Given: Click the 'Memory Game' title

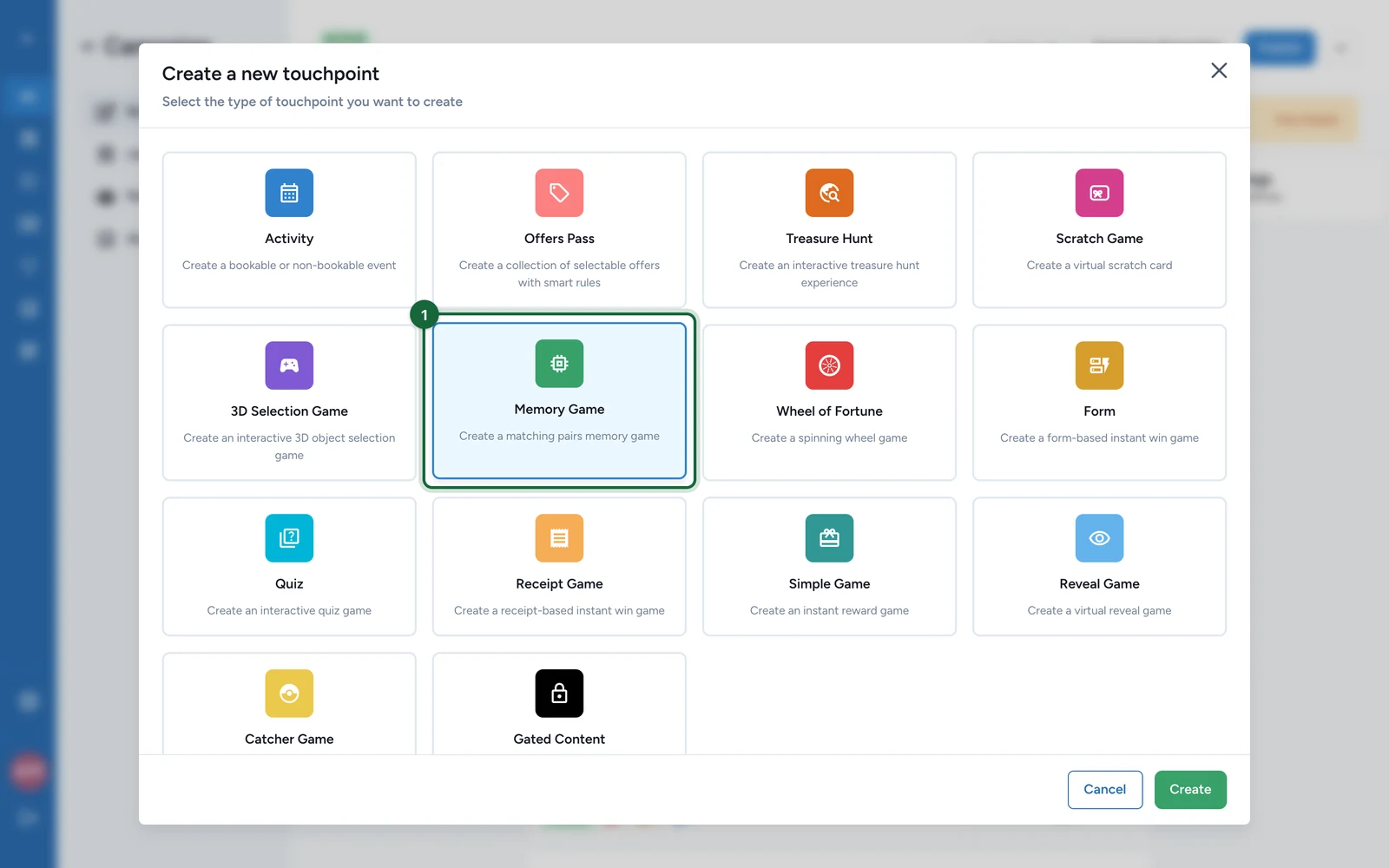Looking at the screenshot, I should [559, 410].
